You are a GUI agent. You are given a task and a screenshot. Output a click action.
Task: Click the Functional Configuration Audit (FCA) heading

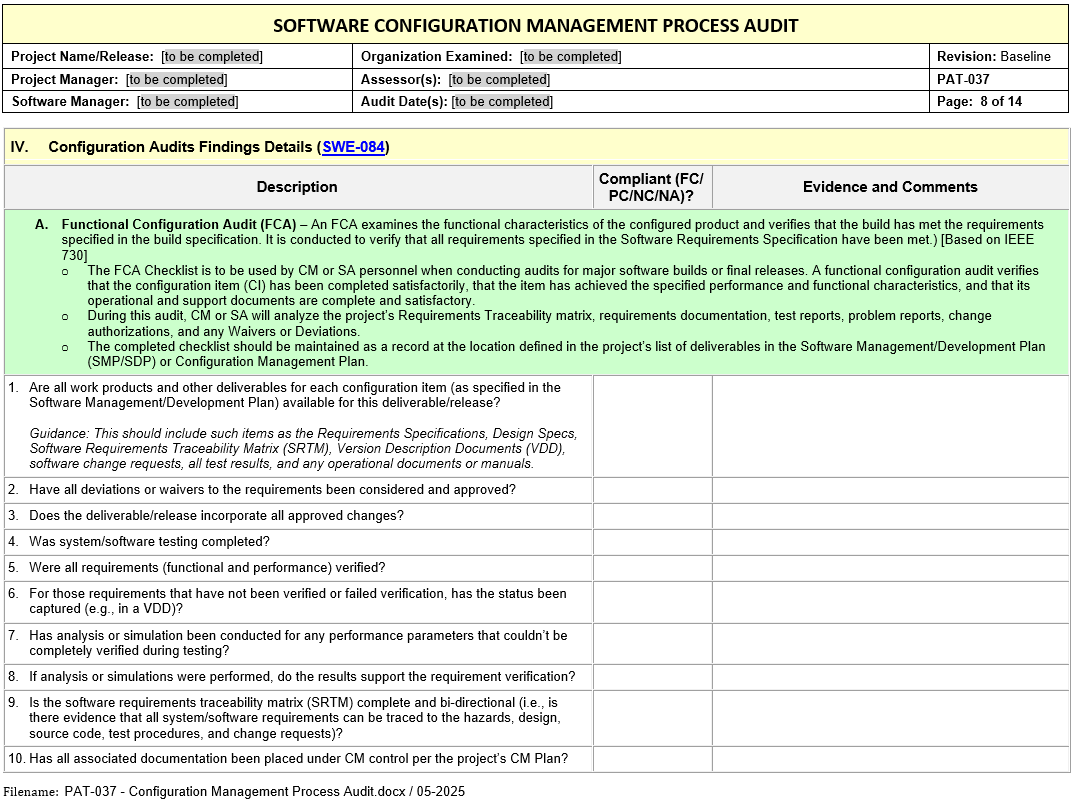click(x=178, y=225)
